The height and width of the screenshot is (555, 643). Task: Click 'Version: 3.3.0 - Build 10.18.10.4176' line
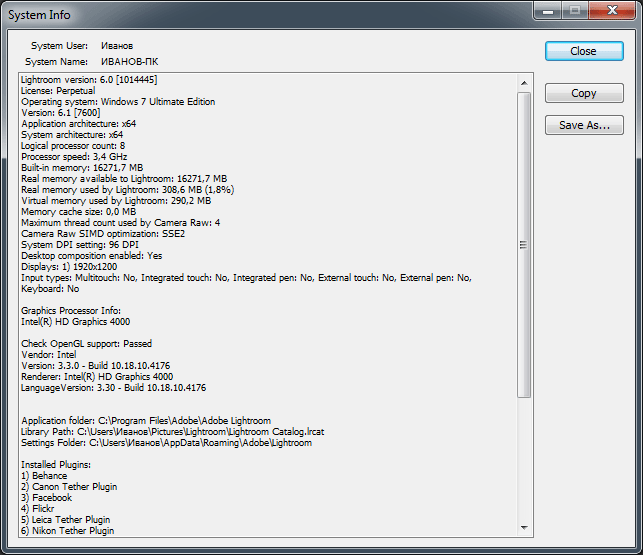[x=96, y=366]
